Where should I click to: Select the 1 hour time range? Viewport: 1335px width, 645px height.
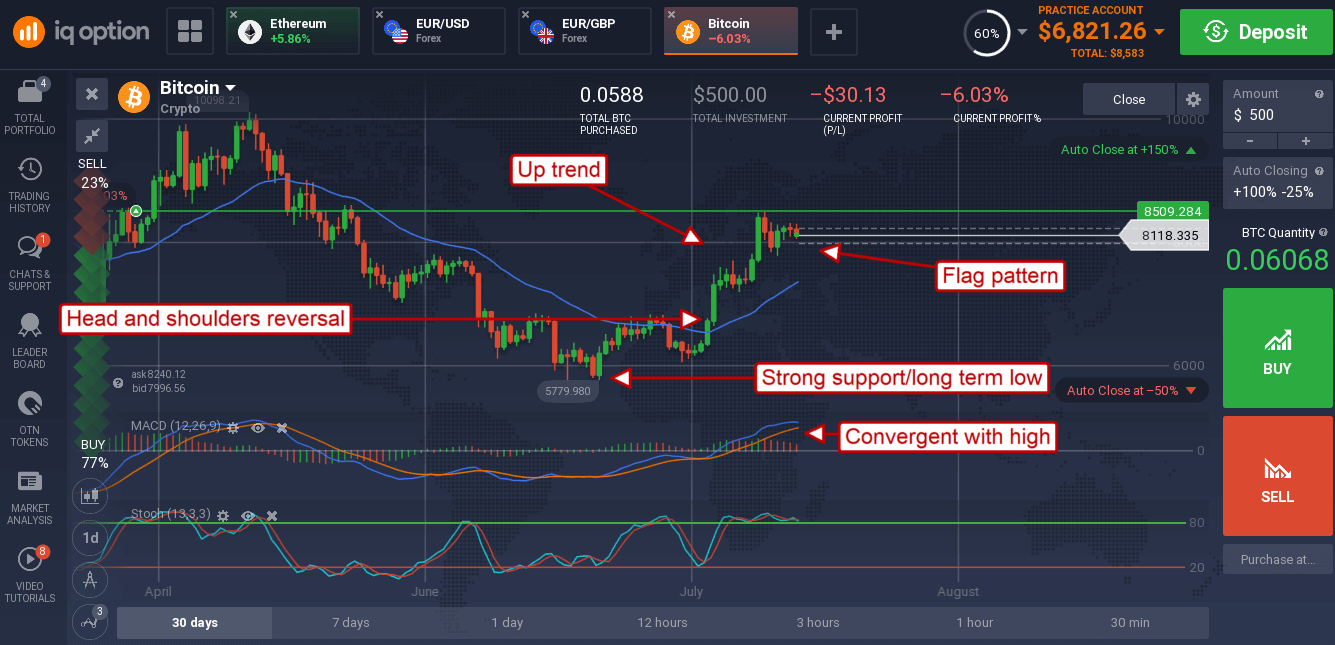pos(974,622)
